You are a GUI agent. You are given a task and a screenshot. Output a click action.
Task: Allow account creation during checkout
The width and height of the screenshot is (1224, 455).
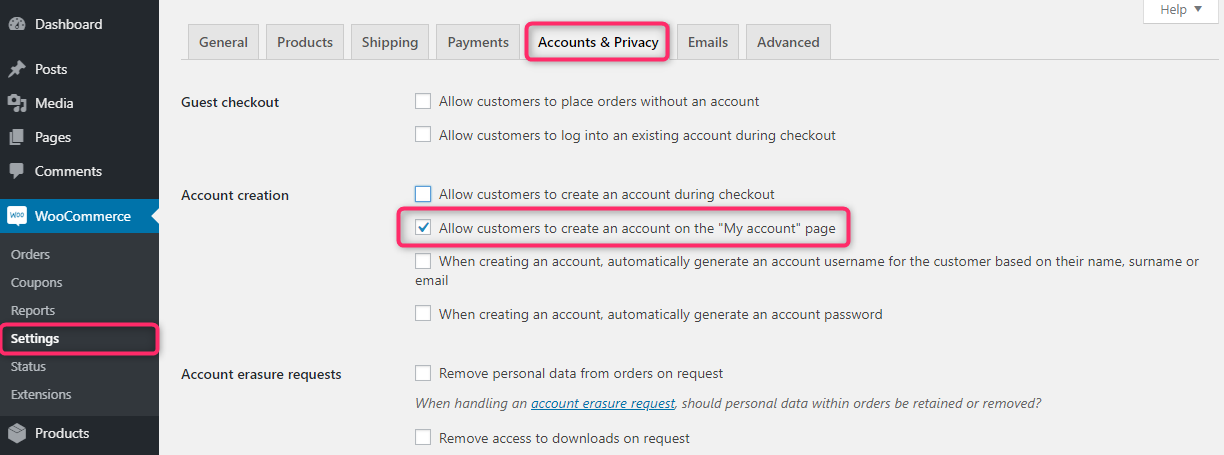coord(423,194)
